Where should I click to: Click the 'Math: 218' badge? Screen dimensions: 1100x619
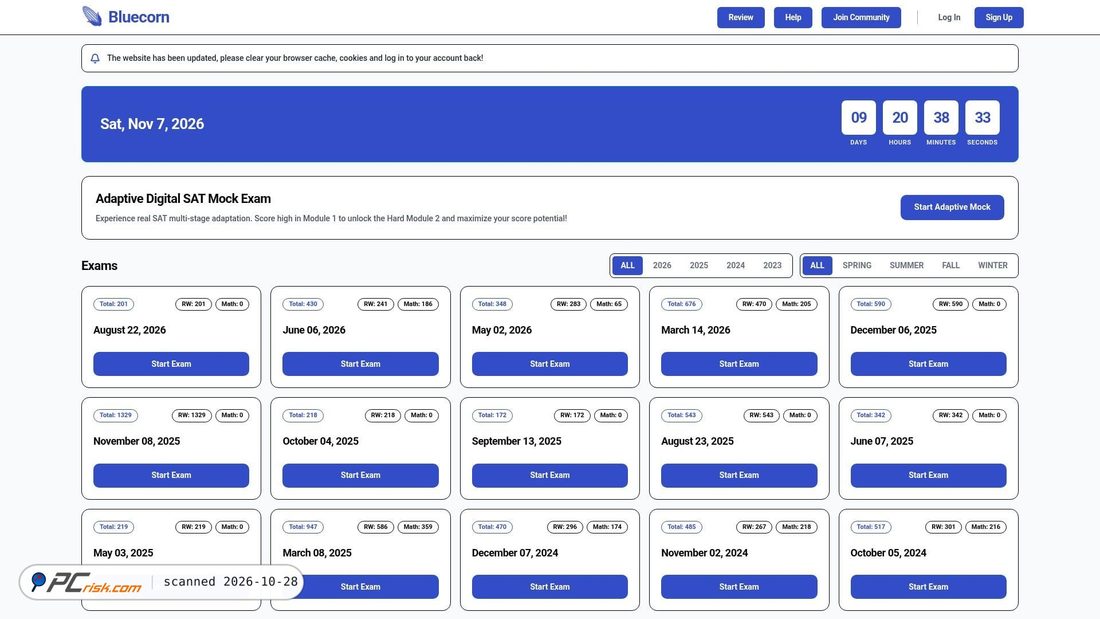[x=796, y=527]
